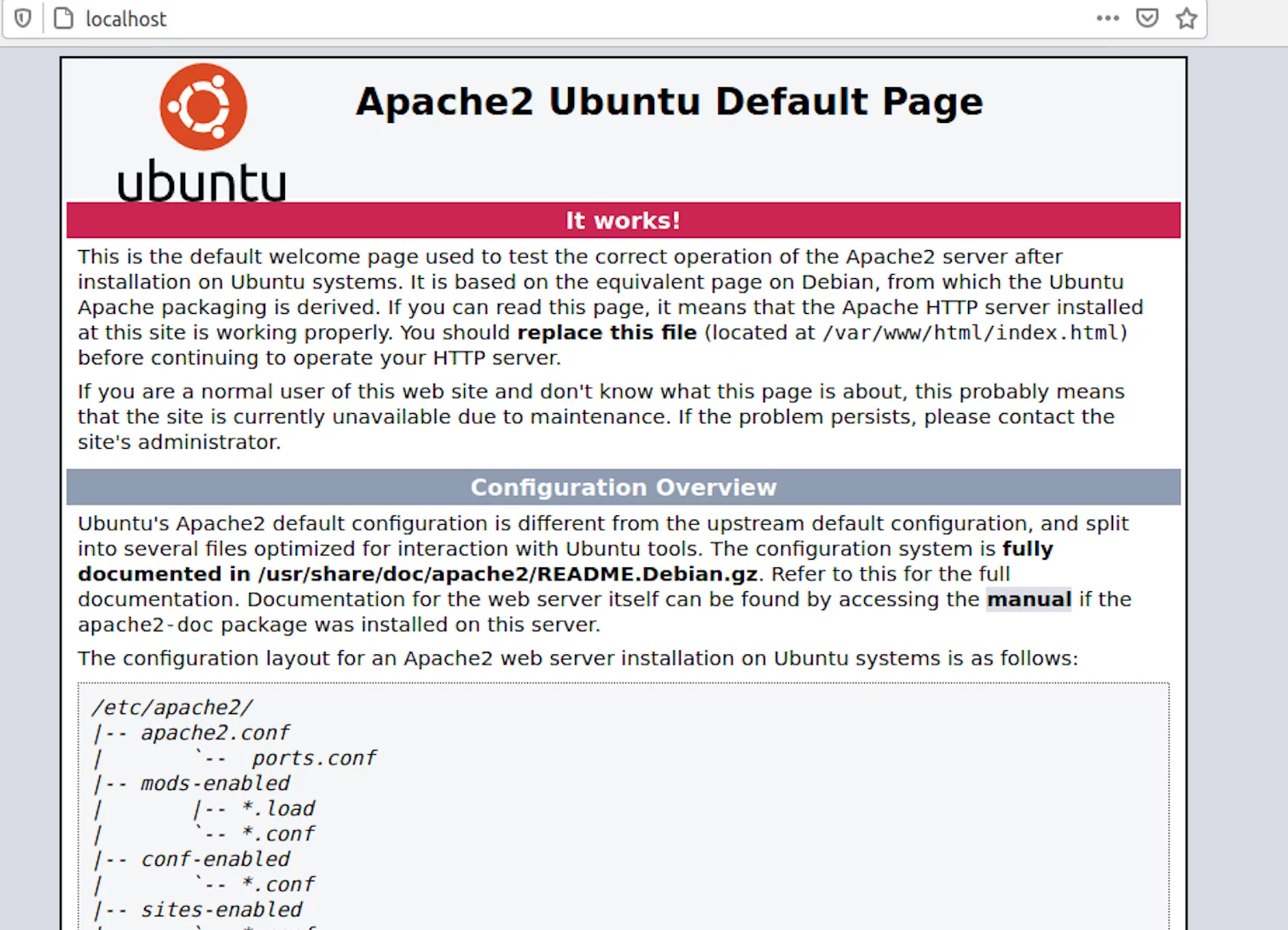Click the 'ubuntu' wordmark under the logo

coord(201,180)
